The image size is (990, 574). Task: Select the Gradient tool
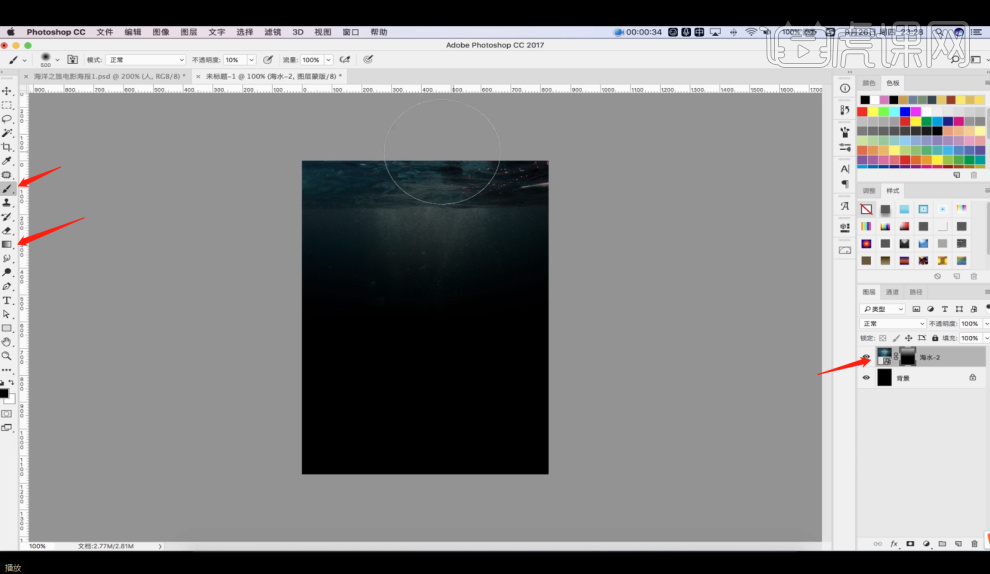point(7,244)
